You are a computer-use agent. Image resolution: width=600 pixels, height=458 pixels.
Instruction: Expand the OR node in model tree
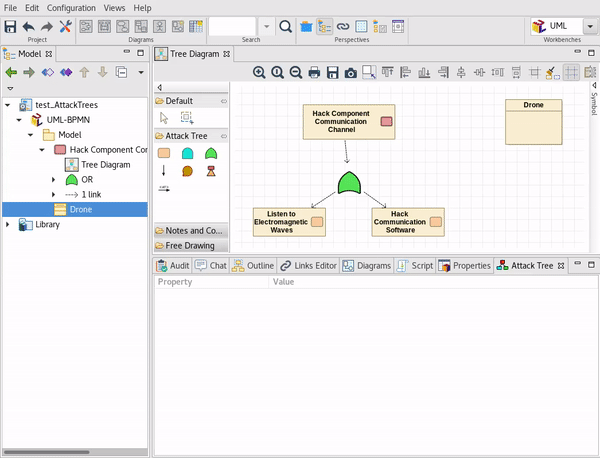pyautogui.click(x=55, y=180)
